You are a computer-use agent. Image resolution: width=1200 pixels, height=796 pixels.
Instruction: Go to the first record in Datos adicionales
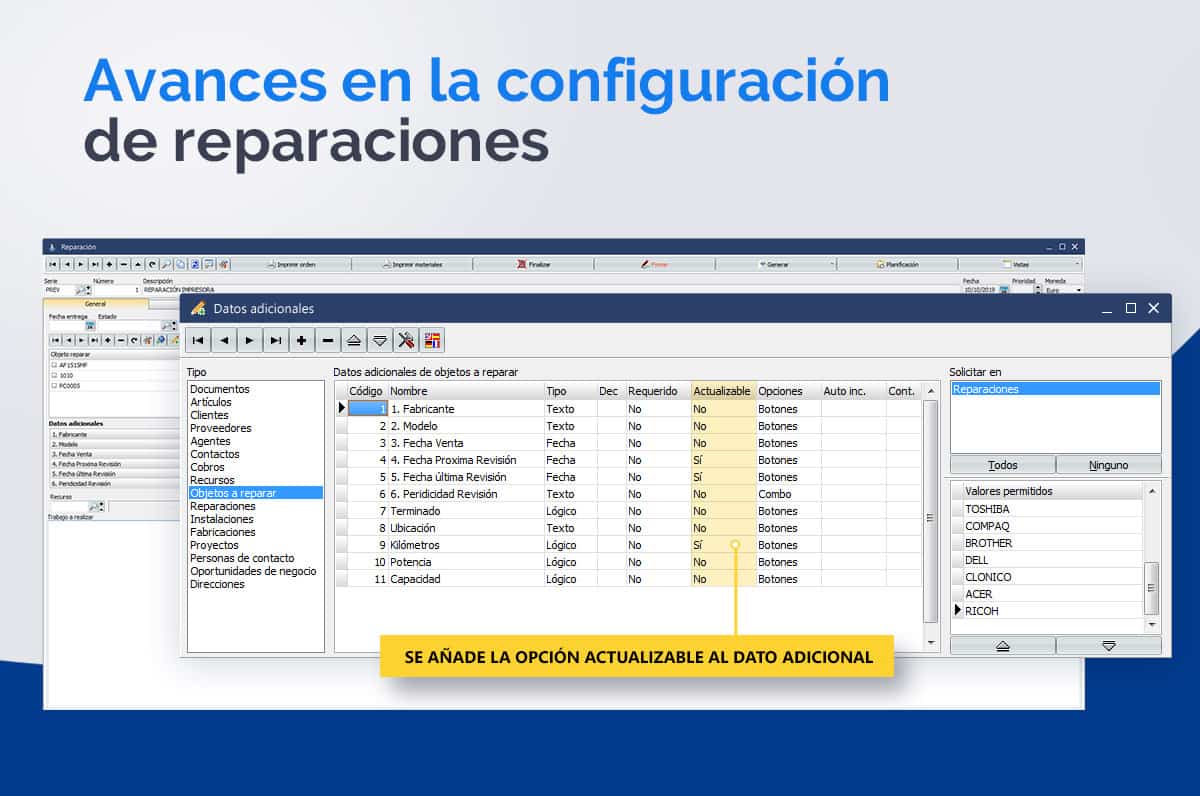(x=198, y=340)
